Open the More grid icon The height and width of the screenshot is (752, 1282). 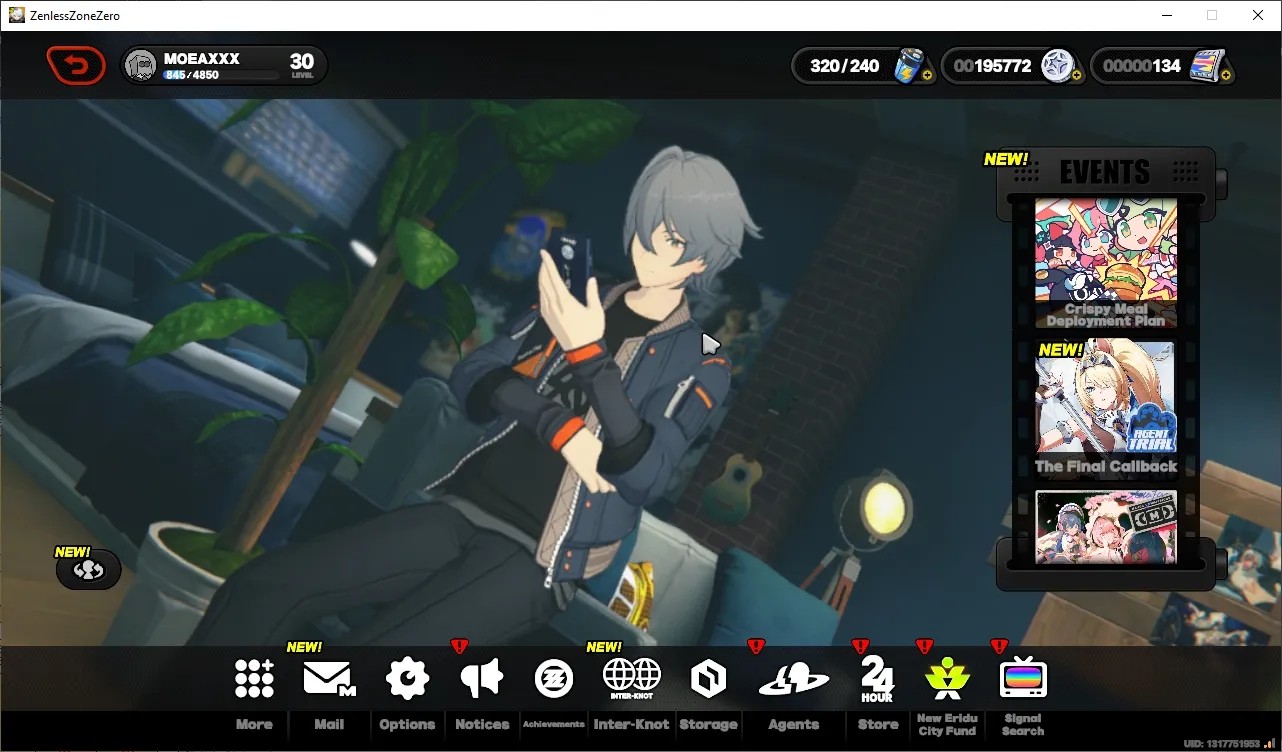pyautogui.click(x=254, y=678)
